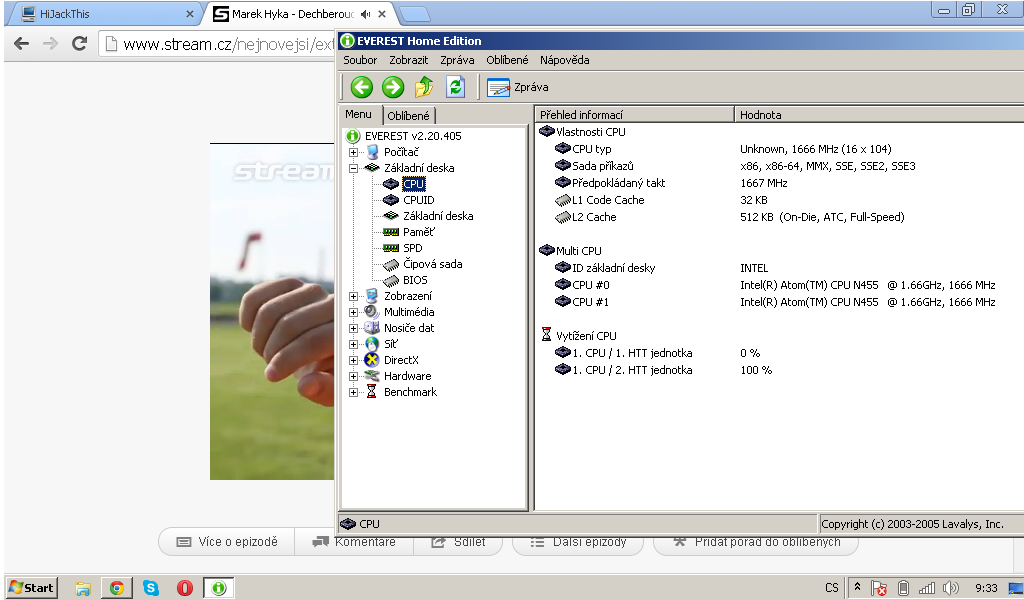Click the volume speaker icon in system tray

(950, 588)
